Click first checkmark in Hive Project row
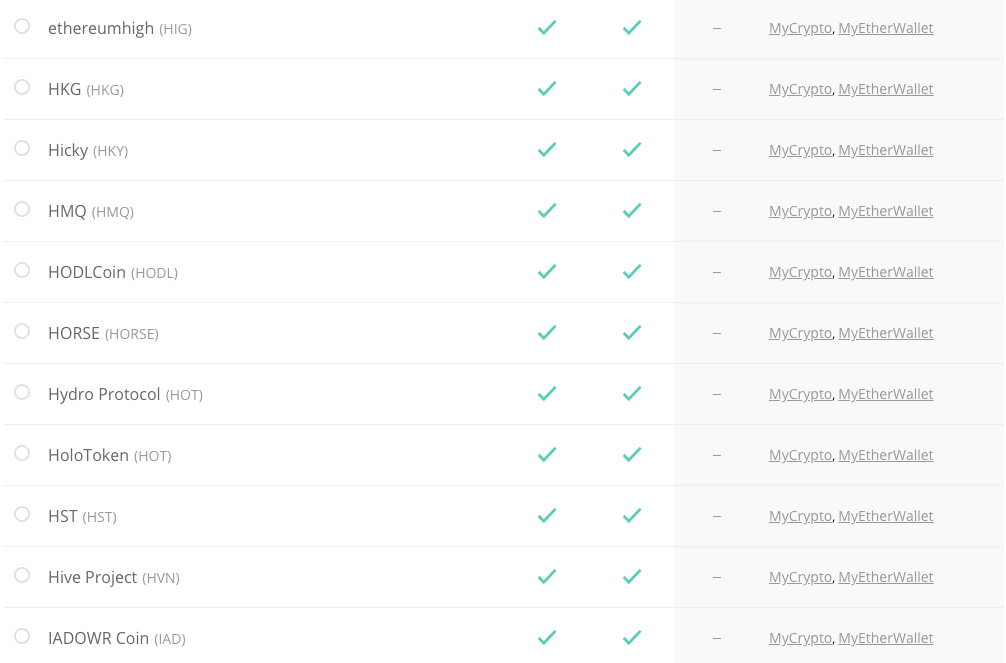Image resolution: width=1006 pixels, height=663 pixels. [x=547, y=576]
